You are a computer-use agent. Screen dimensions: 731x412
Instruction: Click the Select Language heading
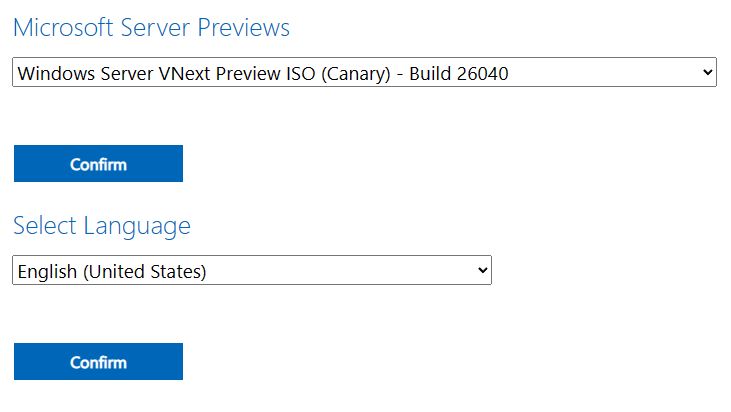point(101,226)
